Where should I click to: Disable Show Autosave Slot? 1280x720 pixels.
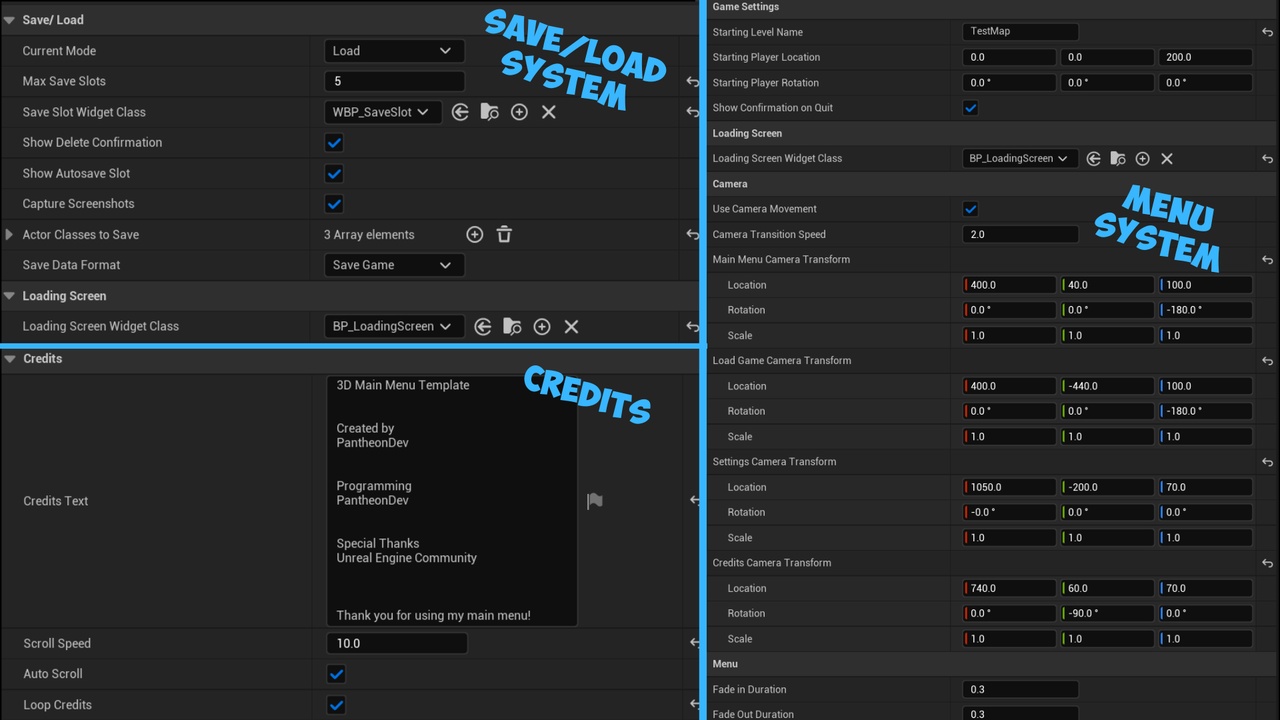pyautogui.click(x=335, y=173)
